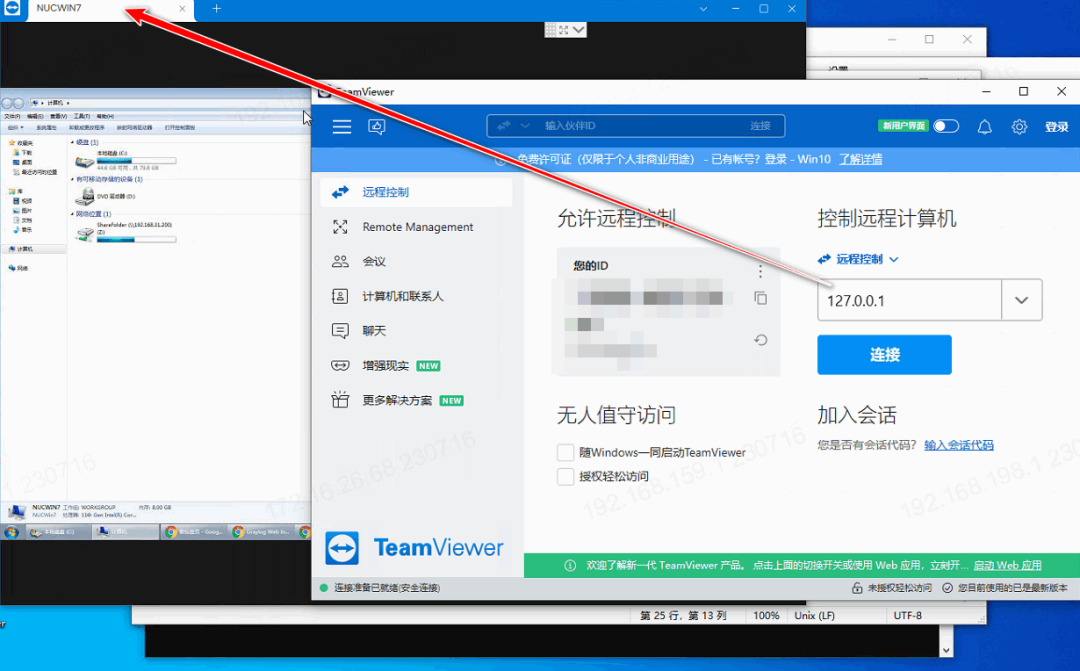Open the 输入会话代码 link
Viewport: 1080px width, 671px height.
[x=958, y=445]
